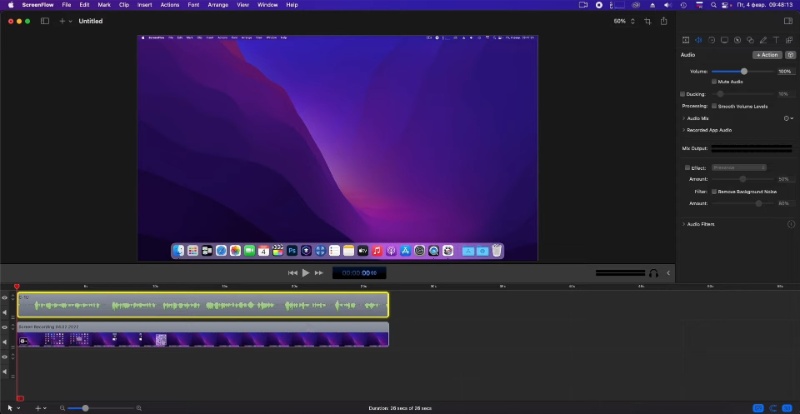
Task: Open the Audio Mix options dropdown
Action: 788,118
